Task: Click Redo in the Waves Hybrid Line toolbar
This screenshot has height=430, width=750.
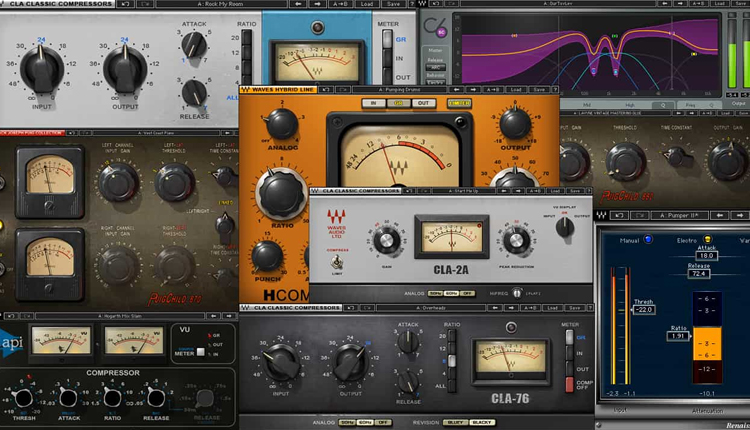Action: (343, 89)
